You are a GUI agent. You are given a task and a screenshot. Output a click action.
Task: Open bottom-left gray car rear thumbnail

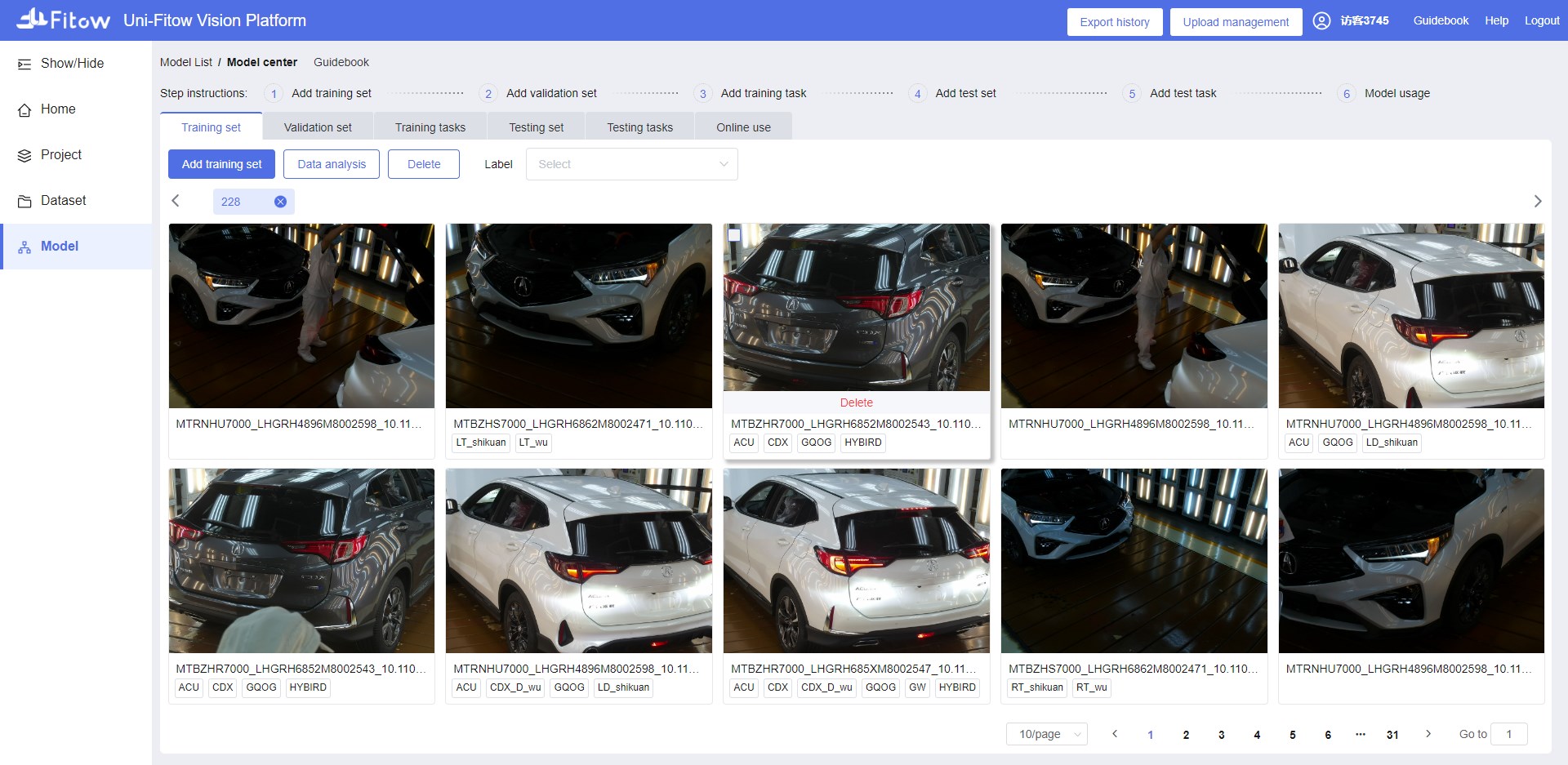click(x=301, y=561)
